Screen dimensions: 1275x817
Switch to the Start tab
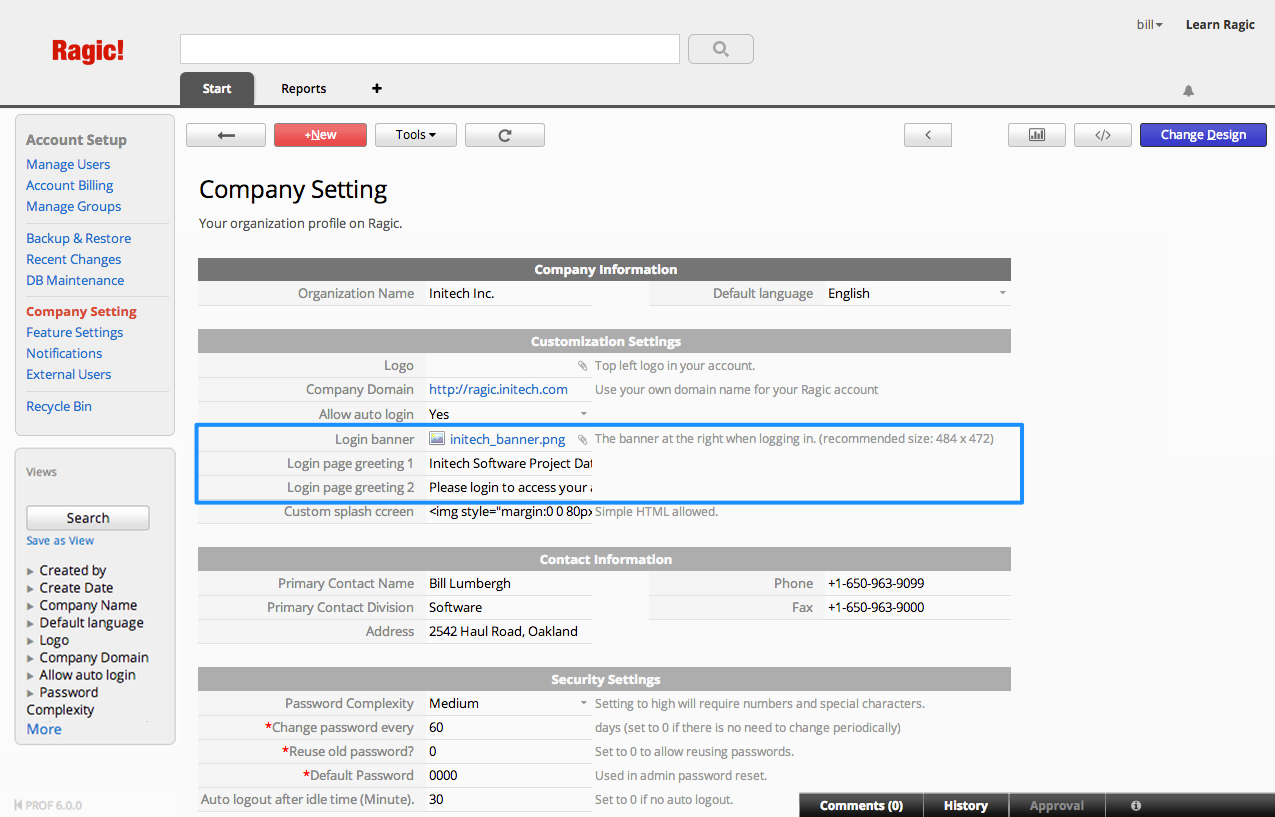[217, 89]
